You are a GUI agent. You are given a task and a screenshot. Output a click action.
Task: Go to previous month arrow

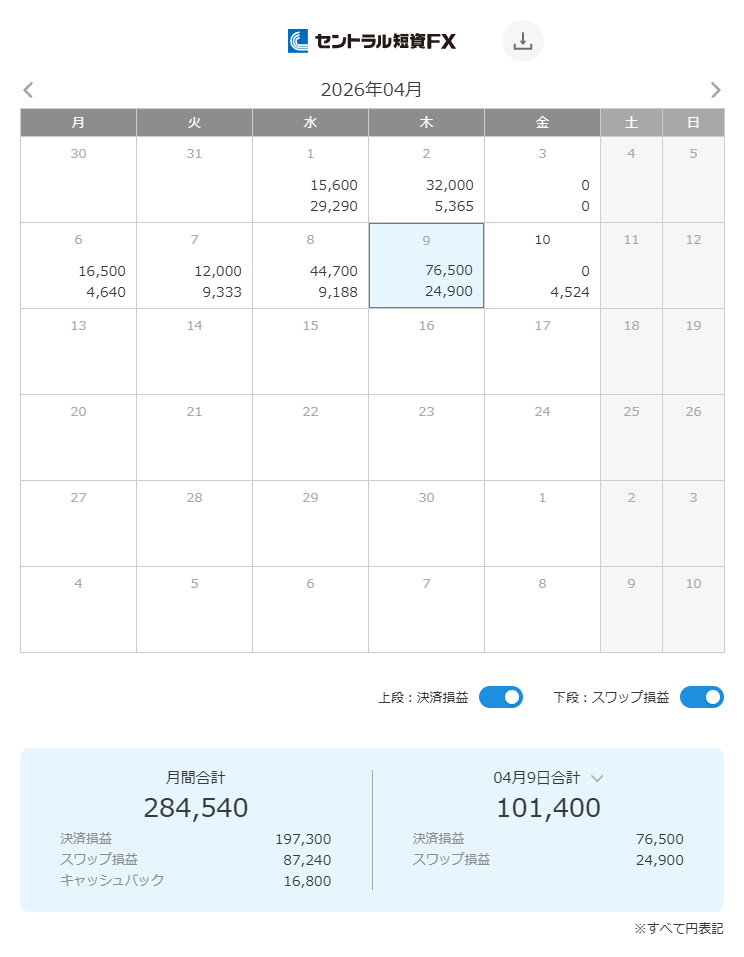[x=28, y=90]
